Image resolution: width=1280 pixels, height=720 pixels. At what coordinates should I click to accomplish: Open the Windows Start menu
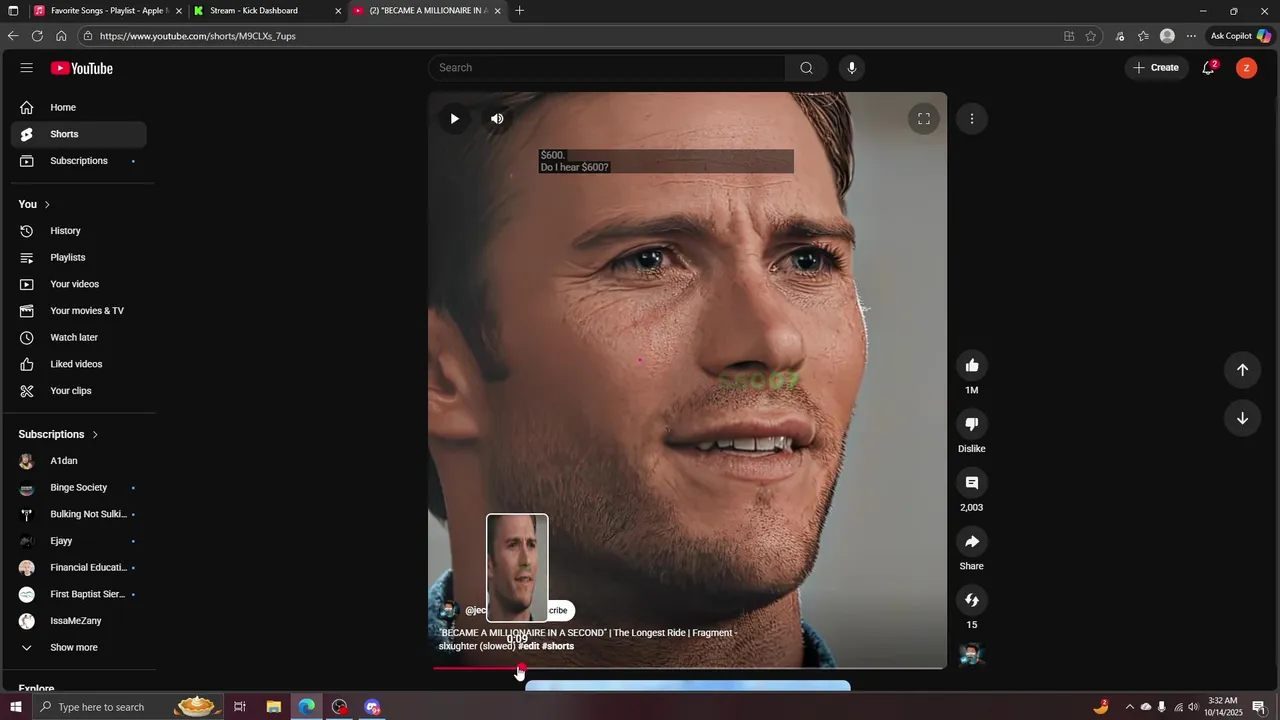(x=15, y=707)
